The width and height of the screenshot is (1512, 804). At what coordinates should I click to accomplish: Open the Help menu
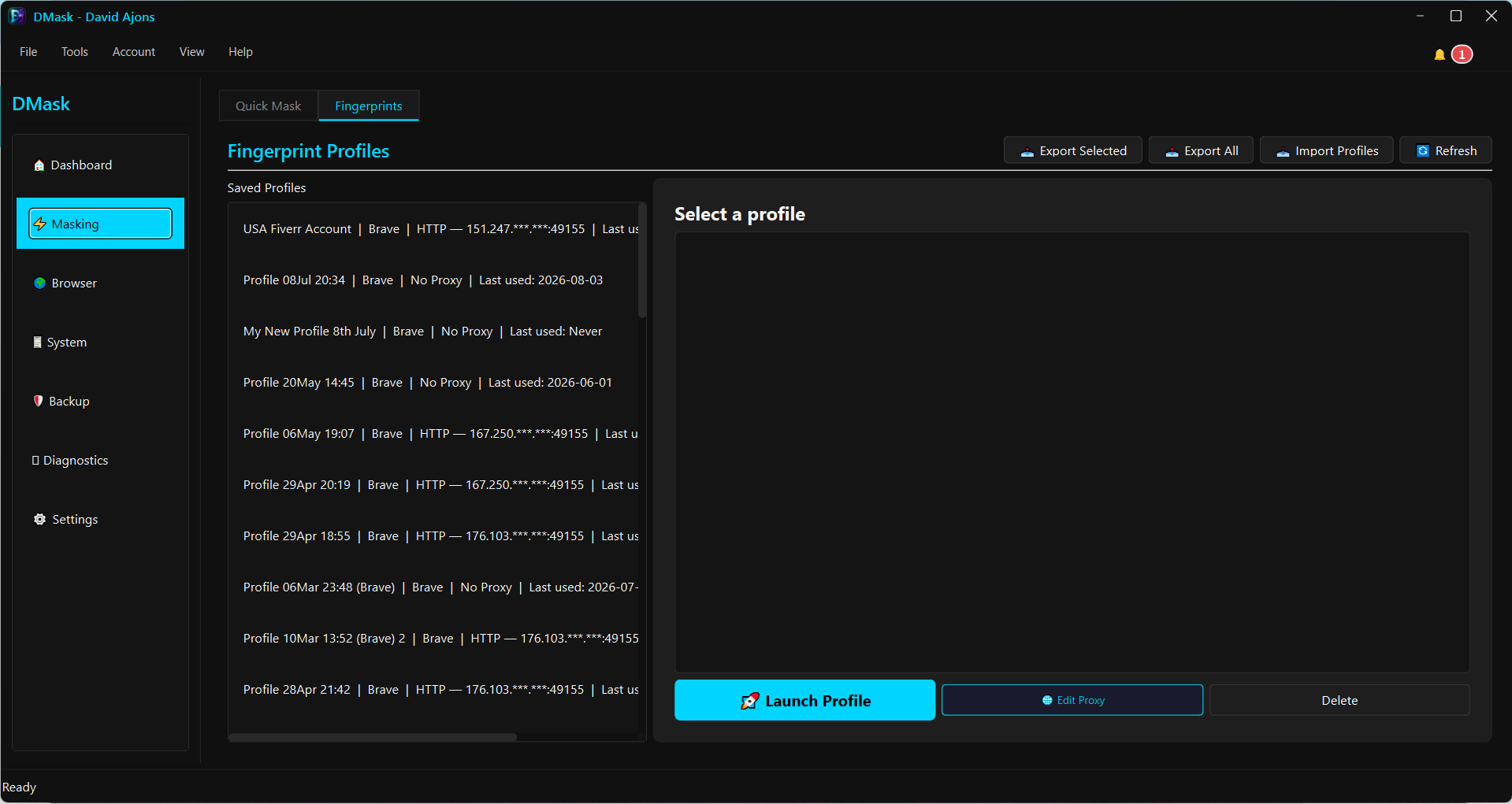240,52
